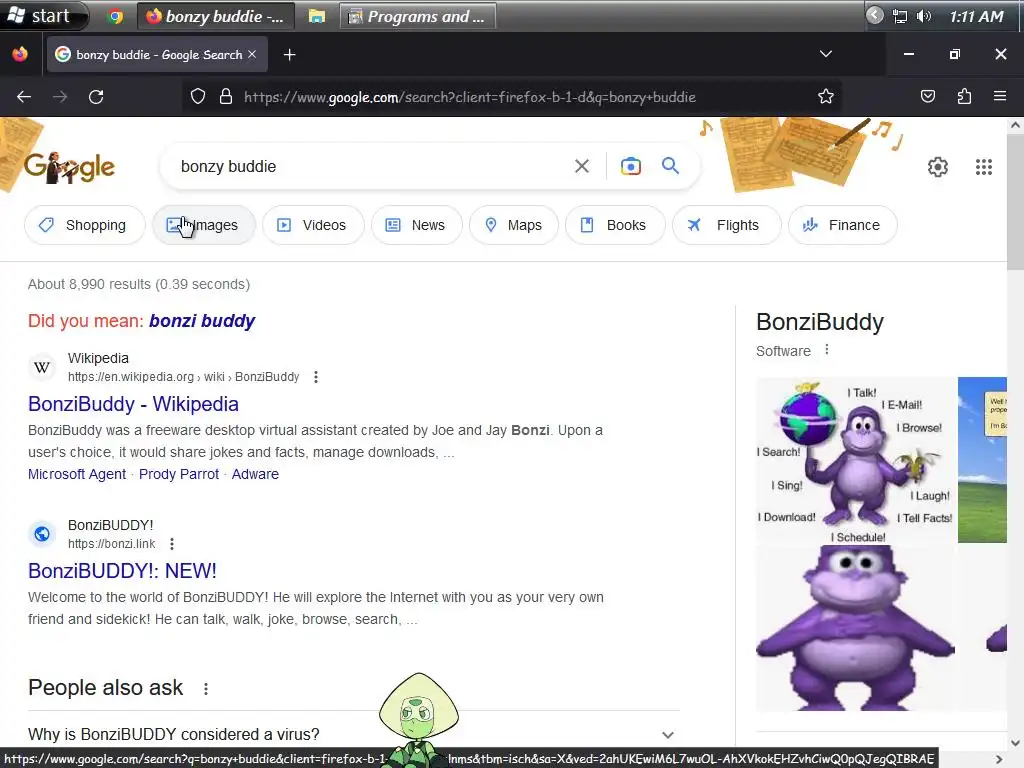Click the Google doodle logo
This screenshot has width=1024, height=768.
(69, 167)
